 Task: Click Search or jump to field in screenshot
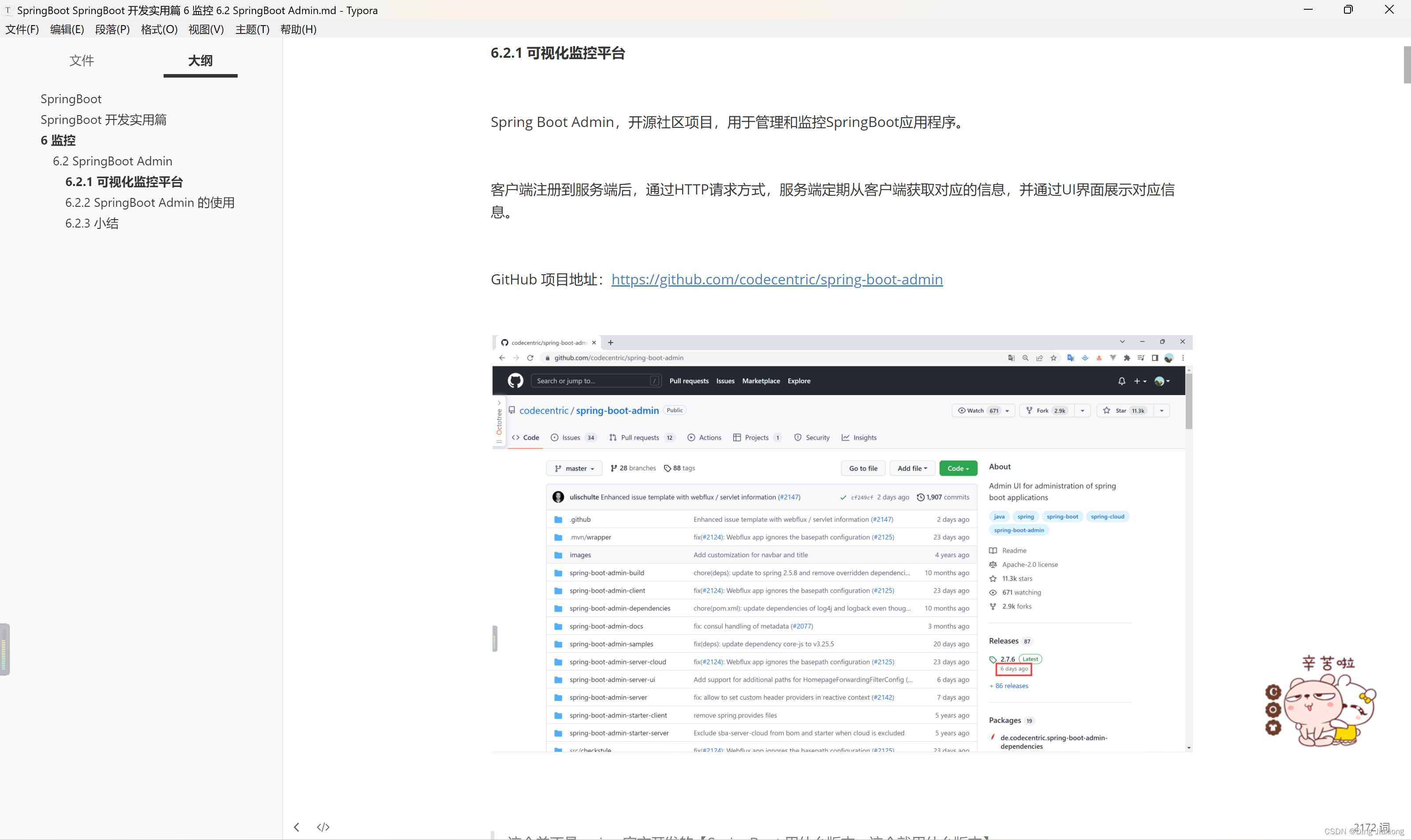point(596,381)
